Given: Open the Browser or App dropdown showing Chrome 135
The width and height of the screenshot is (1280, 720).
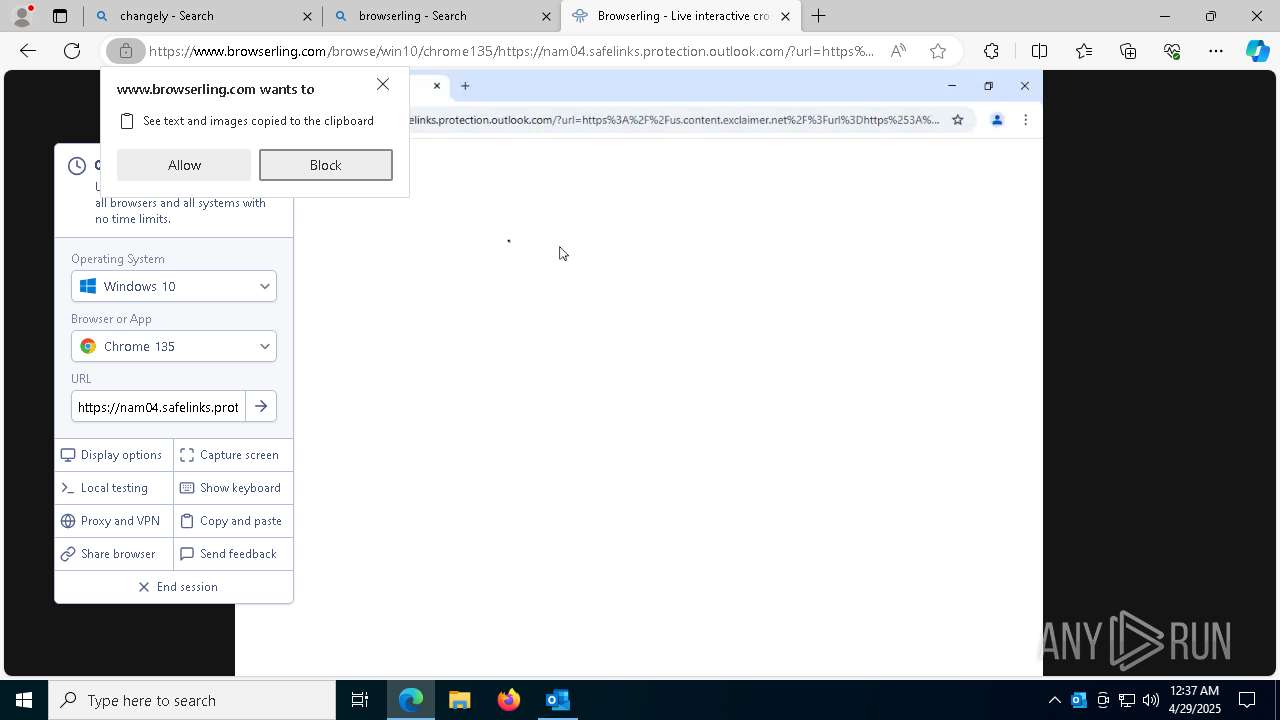Looking at the screenshot, I should tap(174, 346).
